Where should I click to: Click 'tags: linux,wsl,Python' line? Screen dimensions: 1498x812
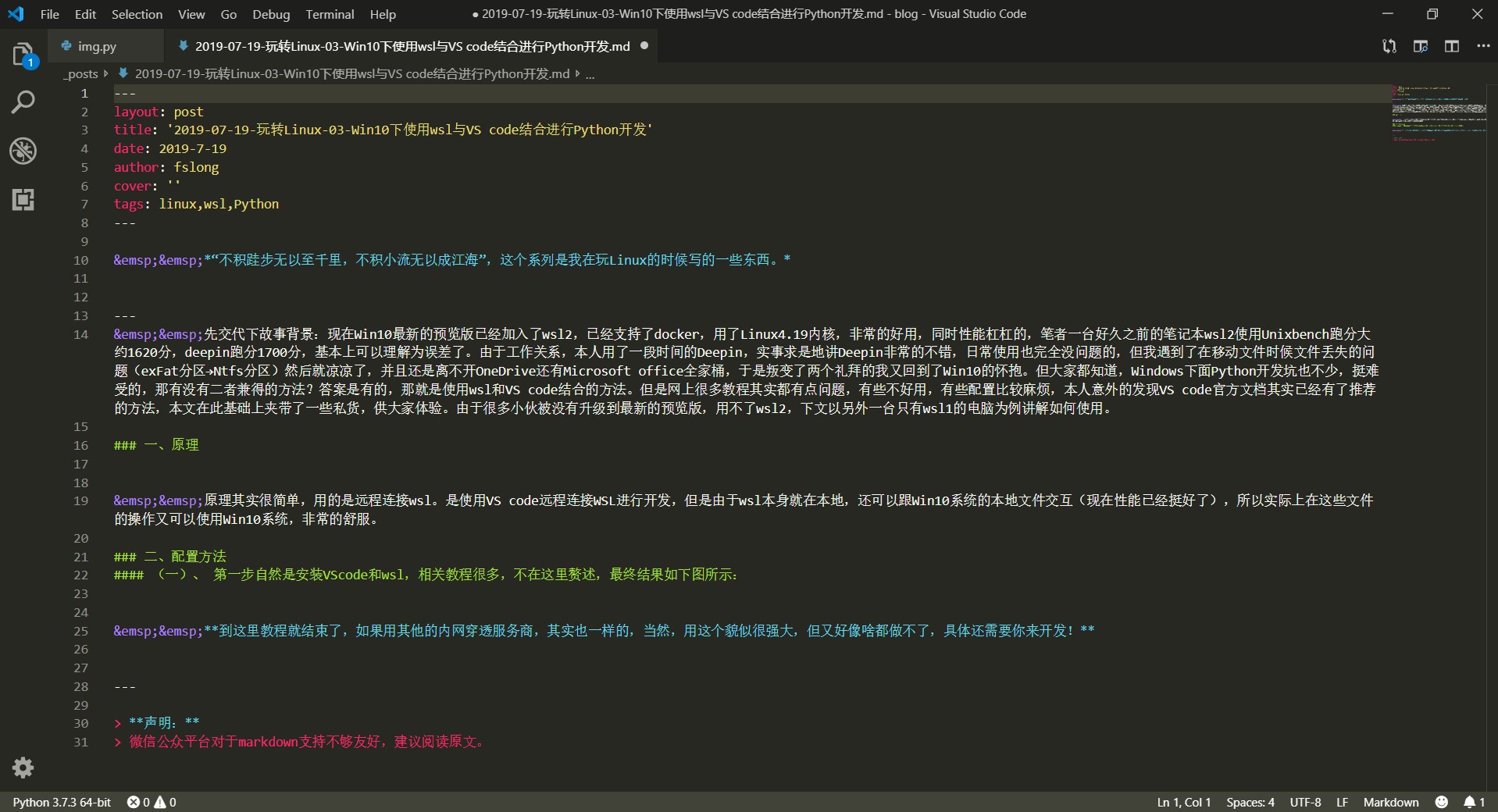pyautogui.click(x=196, y=204)
